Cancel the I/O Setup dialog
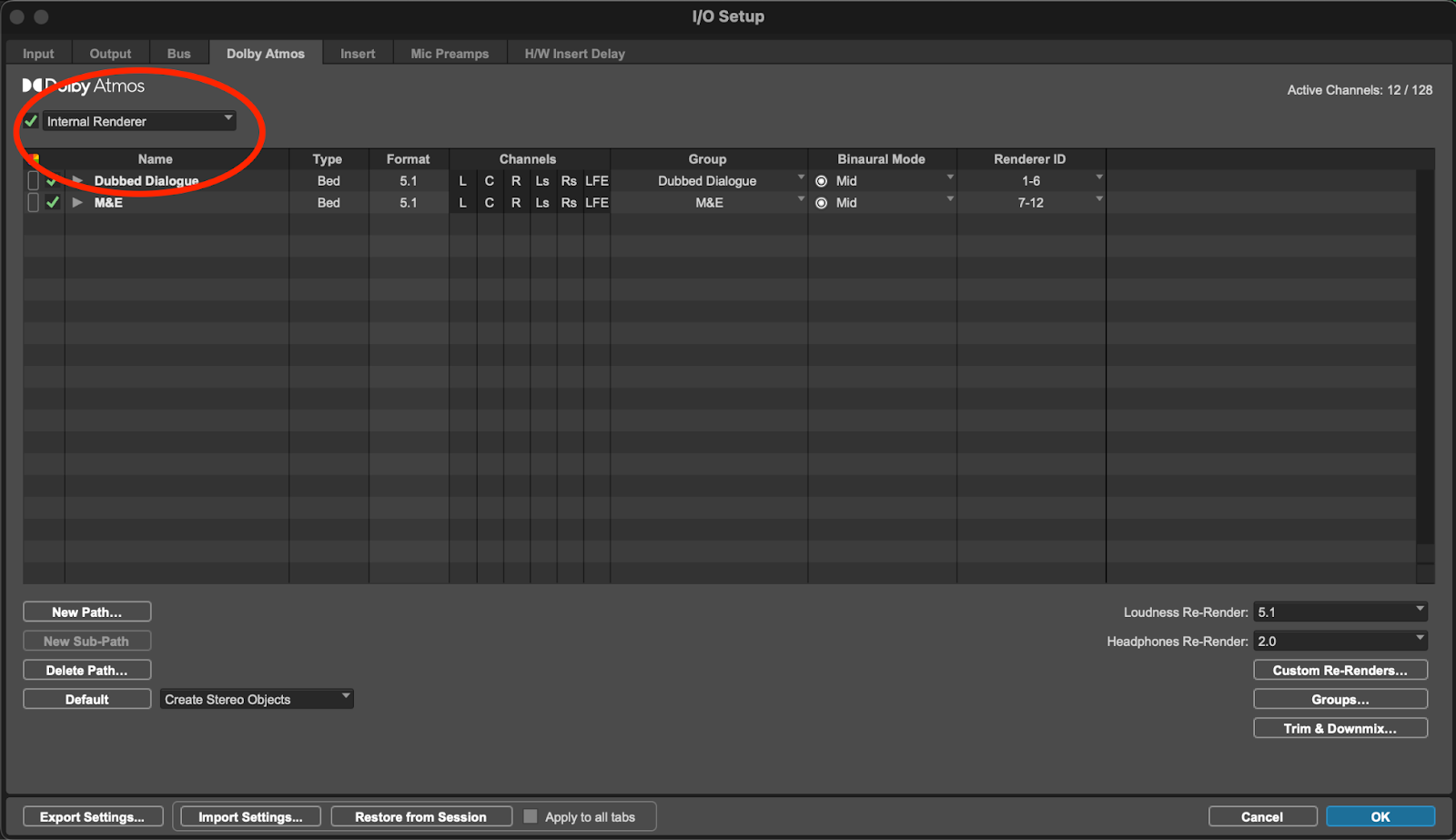1456x840 pixels. pos(1262,817)
